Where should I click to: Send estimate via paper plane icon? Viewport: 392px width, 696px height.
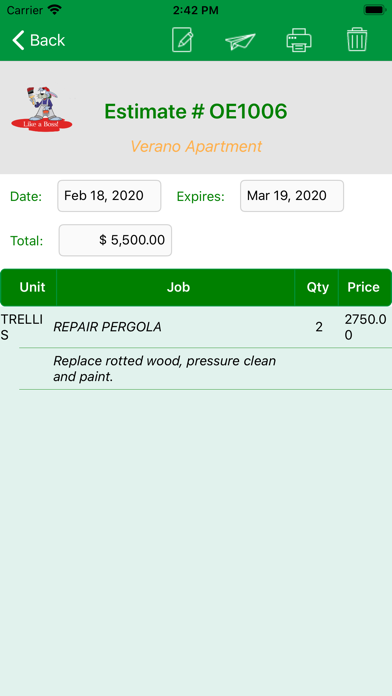(240, 41)
